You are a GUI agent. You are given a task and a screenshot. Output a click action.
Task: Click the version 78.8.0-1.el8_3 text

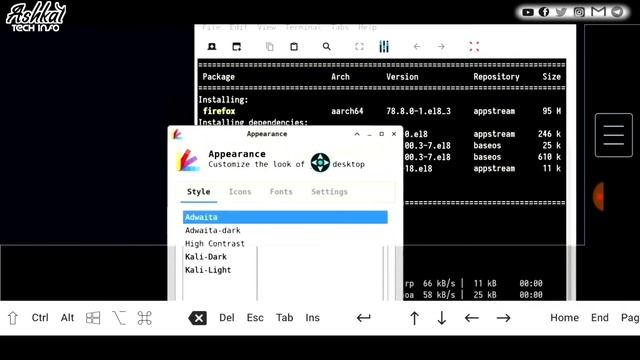[x=418, y=111]
